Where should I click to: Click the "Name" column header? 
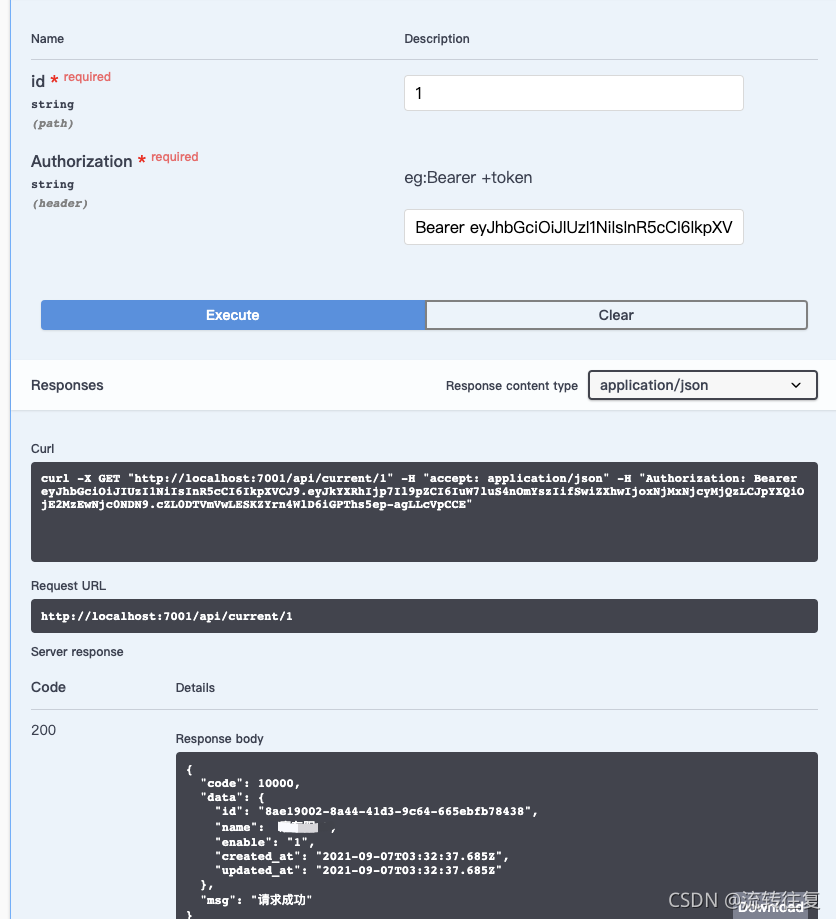pos(47,39)
